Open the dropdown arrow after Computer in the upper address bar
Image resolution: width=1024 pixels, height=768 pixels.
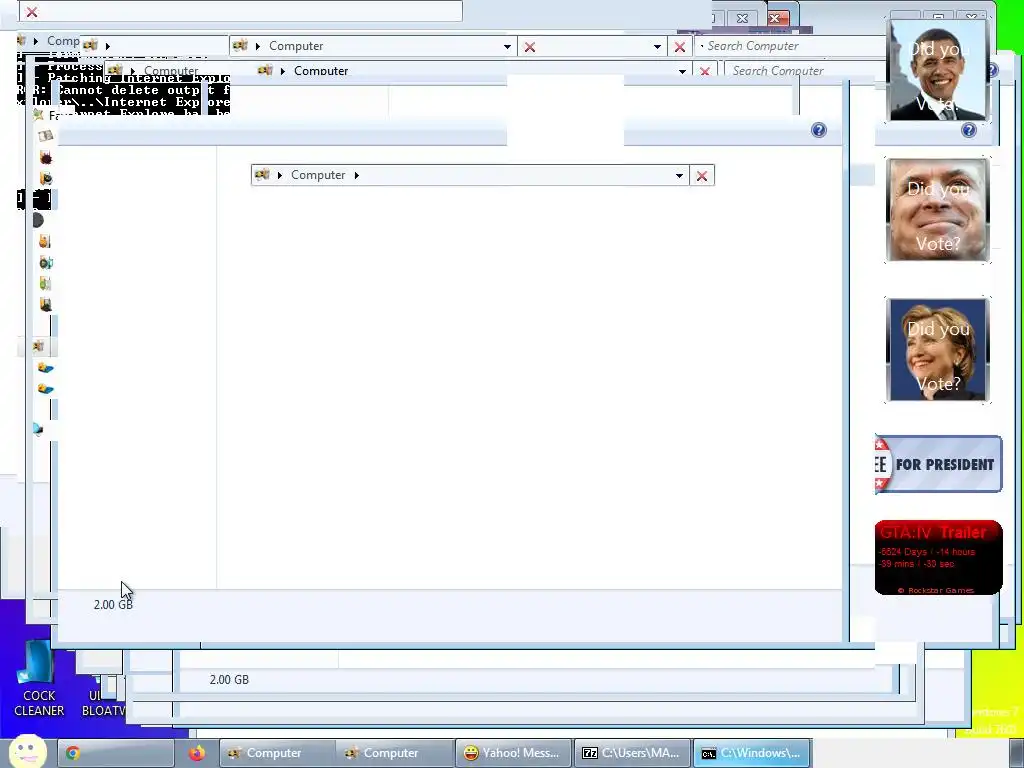click(507, 46)
